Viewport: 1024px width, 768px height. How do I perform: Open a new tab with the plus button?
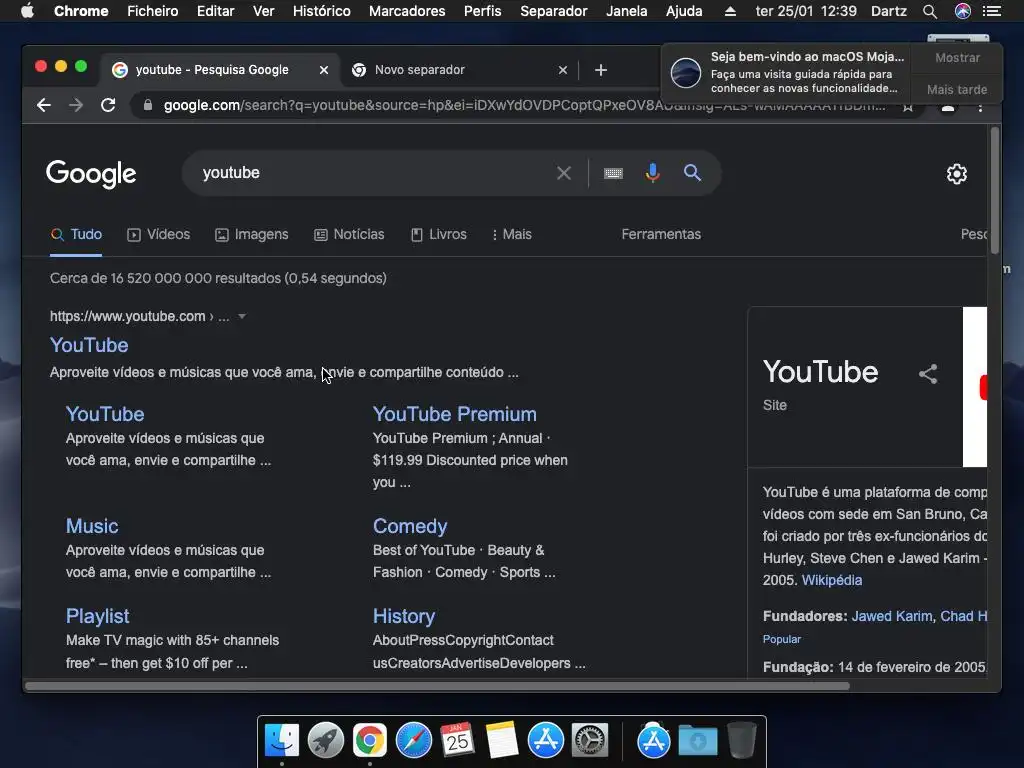601,70
